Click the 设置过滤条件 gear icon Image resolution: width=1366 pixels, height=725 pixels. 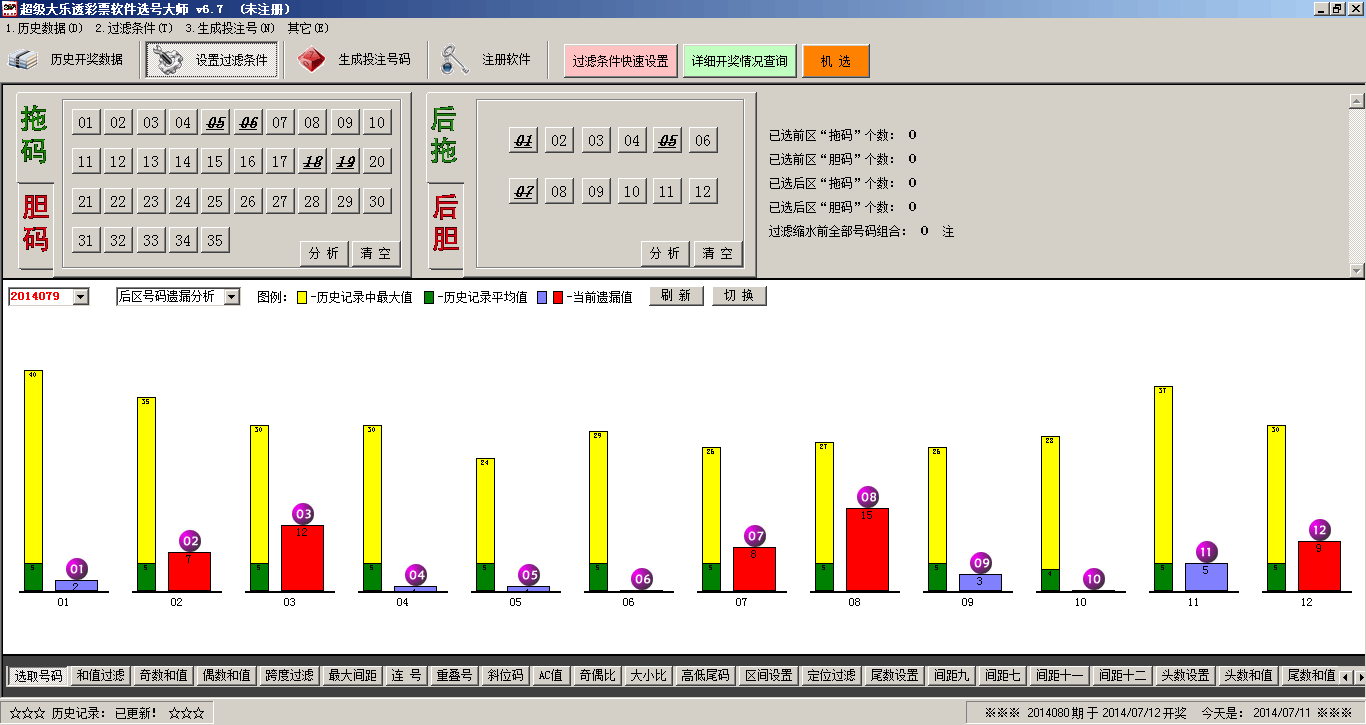pyautogui.click(x=168, y=60)
